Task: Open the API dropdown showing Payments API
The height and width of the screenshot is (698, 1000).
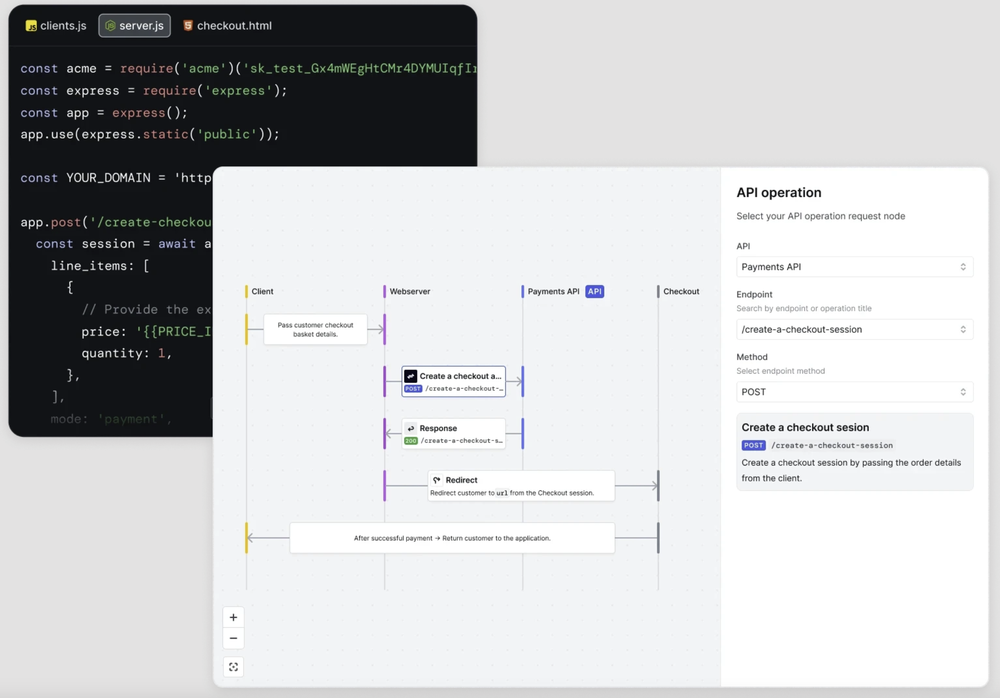Action: 855,267
